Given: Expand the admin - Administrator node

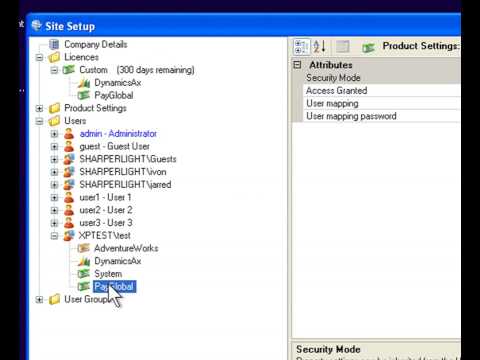Looking at the screenshot, I should pos(54,134).
